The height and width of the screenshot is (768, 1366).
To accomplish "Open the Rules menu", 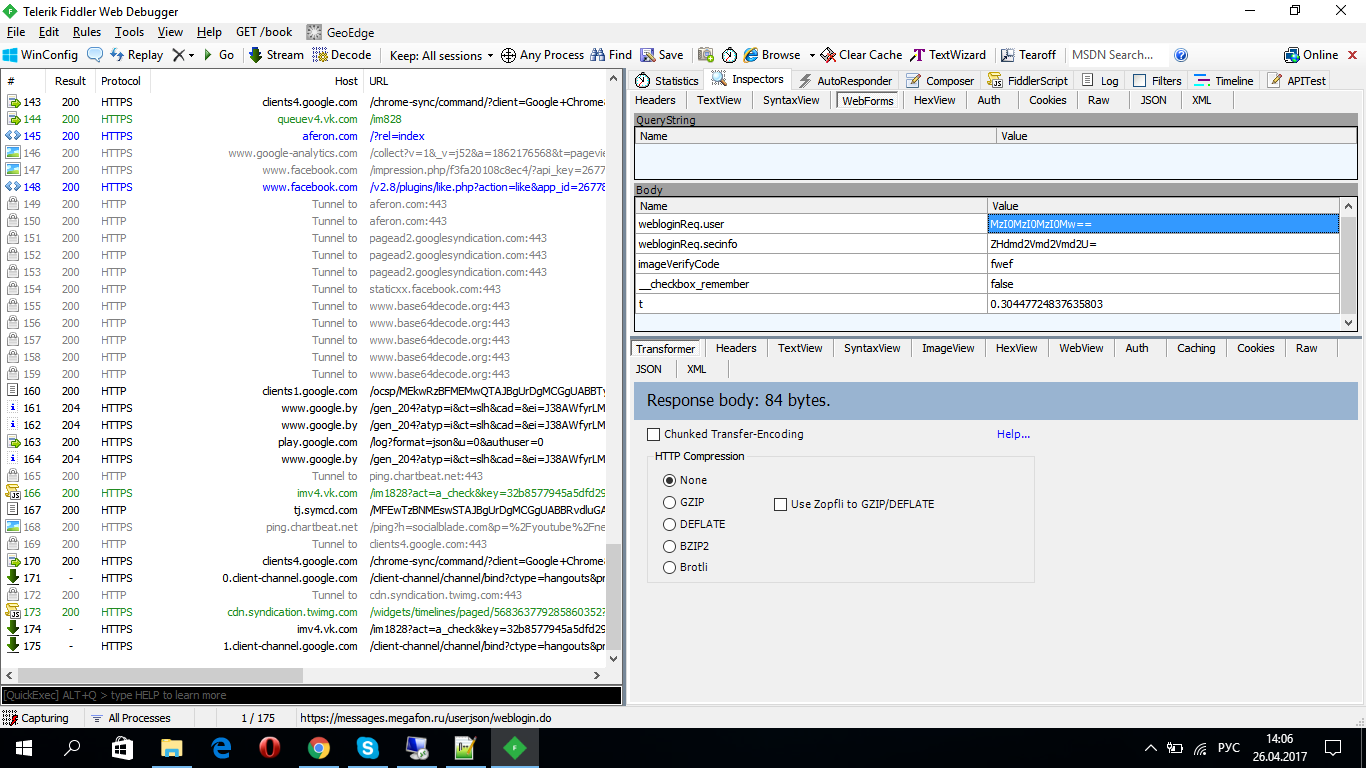I will pyautogui.click(x=87, y=32).
